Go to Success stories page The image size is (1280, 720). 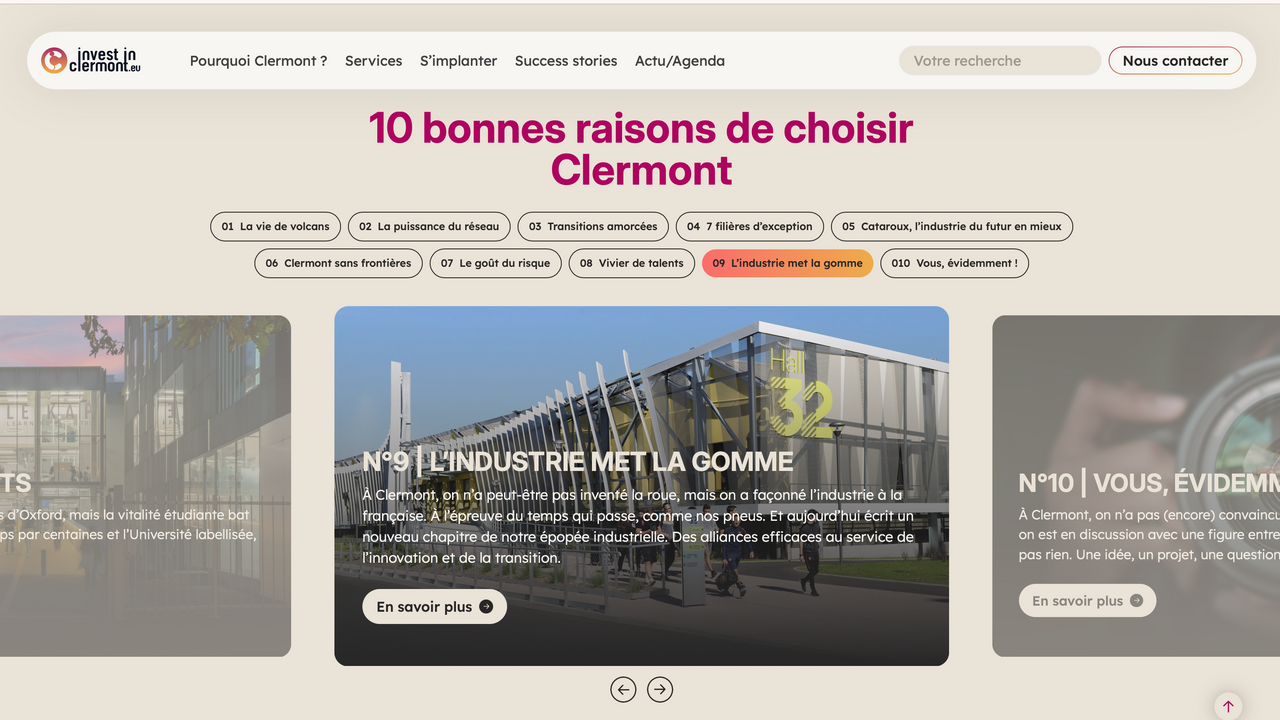566,61
